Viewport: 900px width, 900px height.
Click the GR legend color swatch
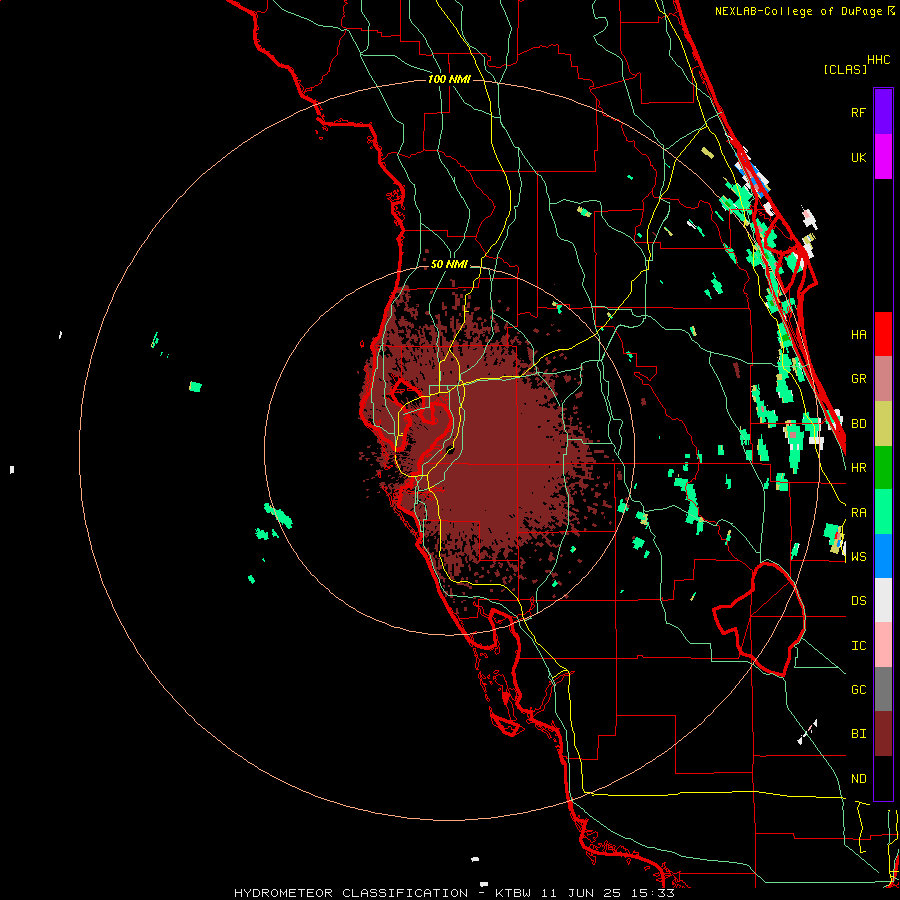tap(883, 379)
